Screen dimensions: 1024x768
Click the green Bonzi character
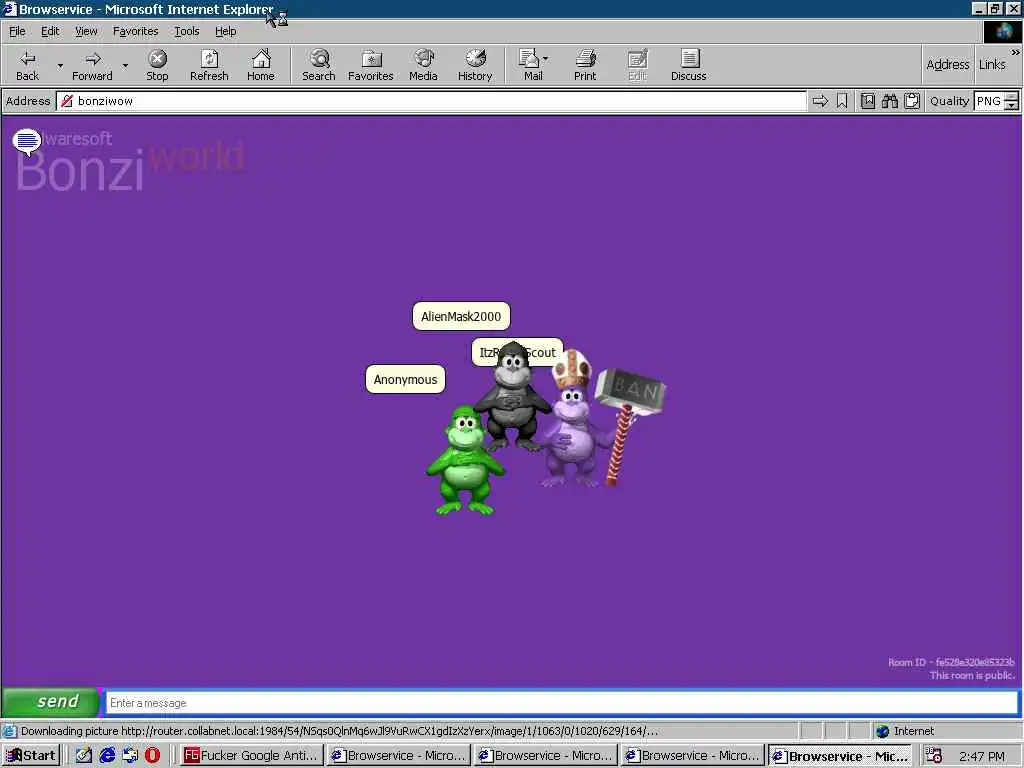tap(465, 460)
